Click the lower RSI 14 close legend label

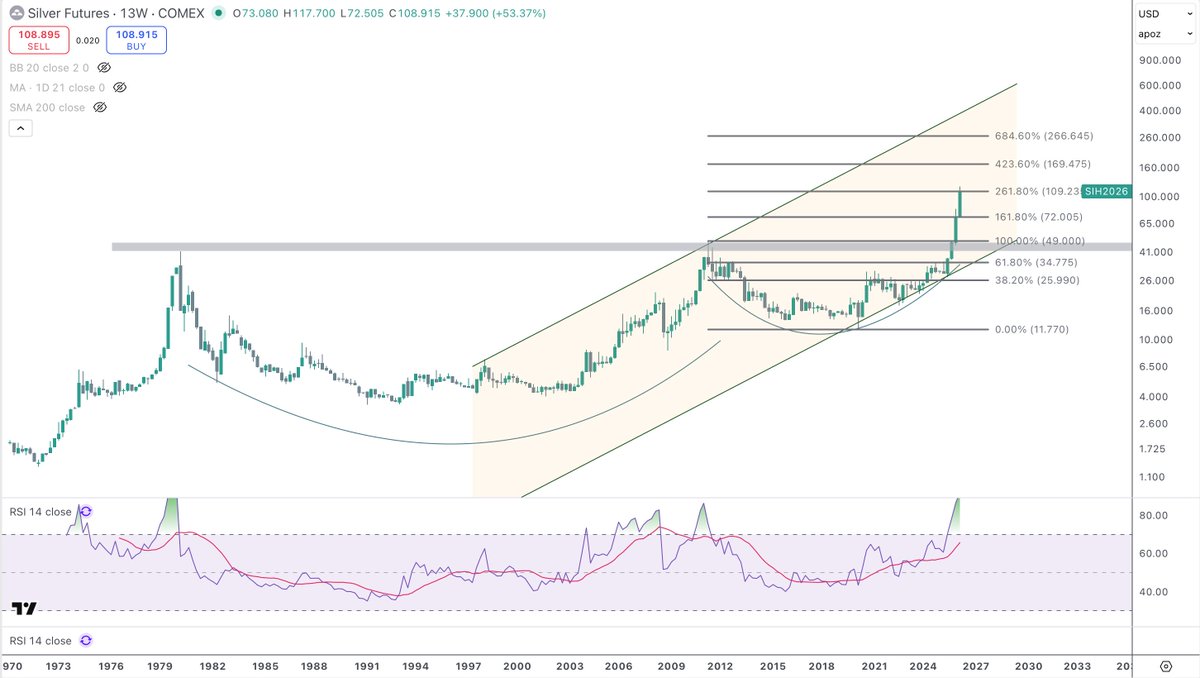41,640
